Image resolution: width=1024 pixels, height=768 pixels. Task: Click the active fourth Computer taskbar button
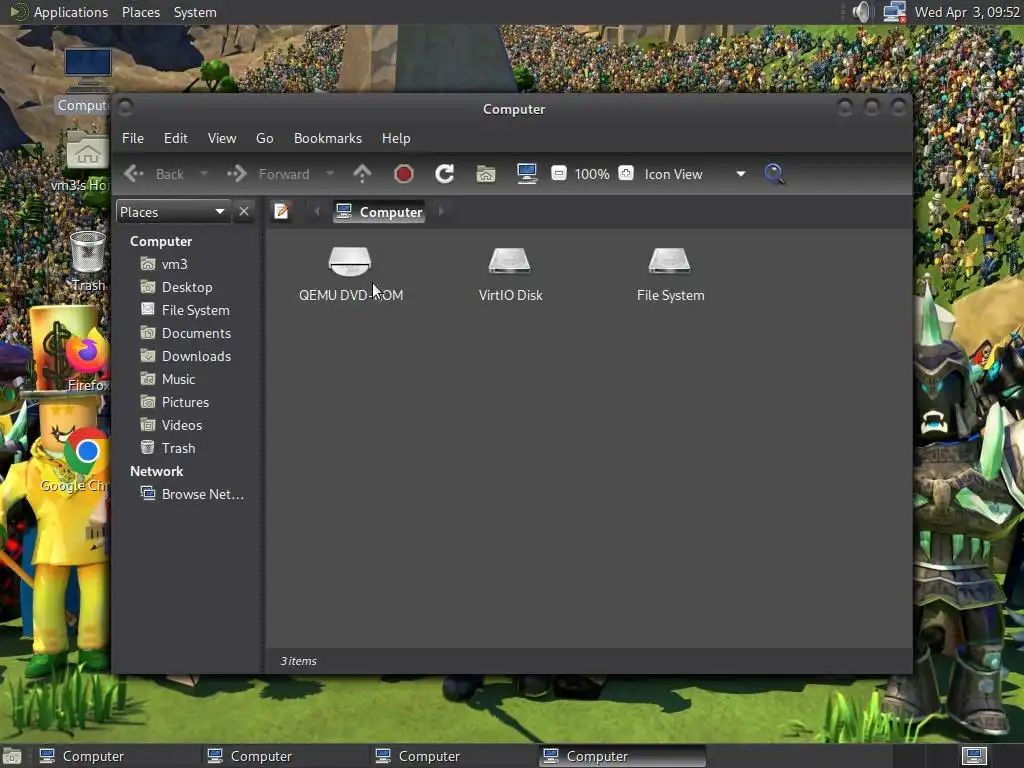point(622,756)
